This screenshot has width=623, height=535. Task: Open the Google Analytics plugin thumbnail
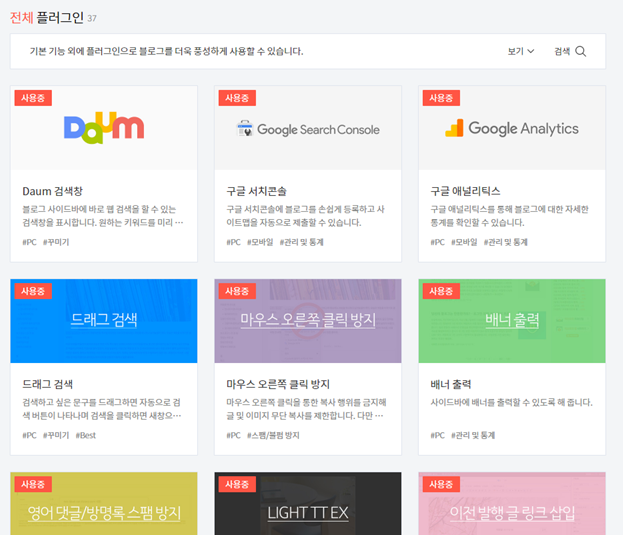[x=512, y=128]
